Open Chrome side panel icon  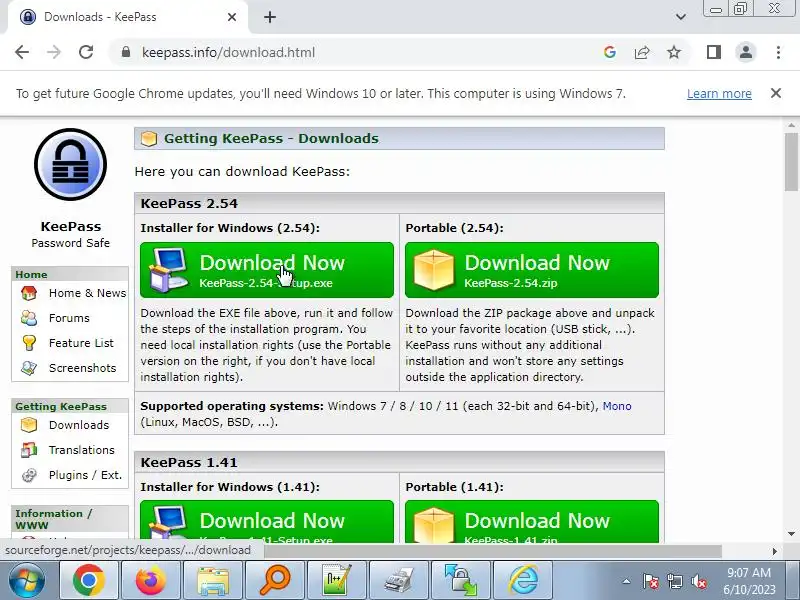click(714, 52)
